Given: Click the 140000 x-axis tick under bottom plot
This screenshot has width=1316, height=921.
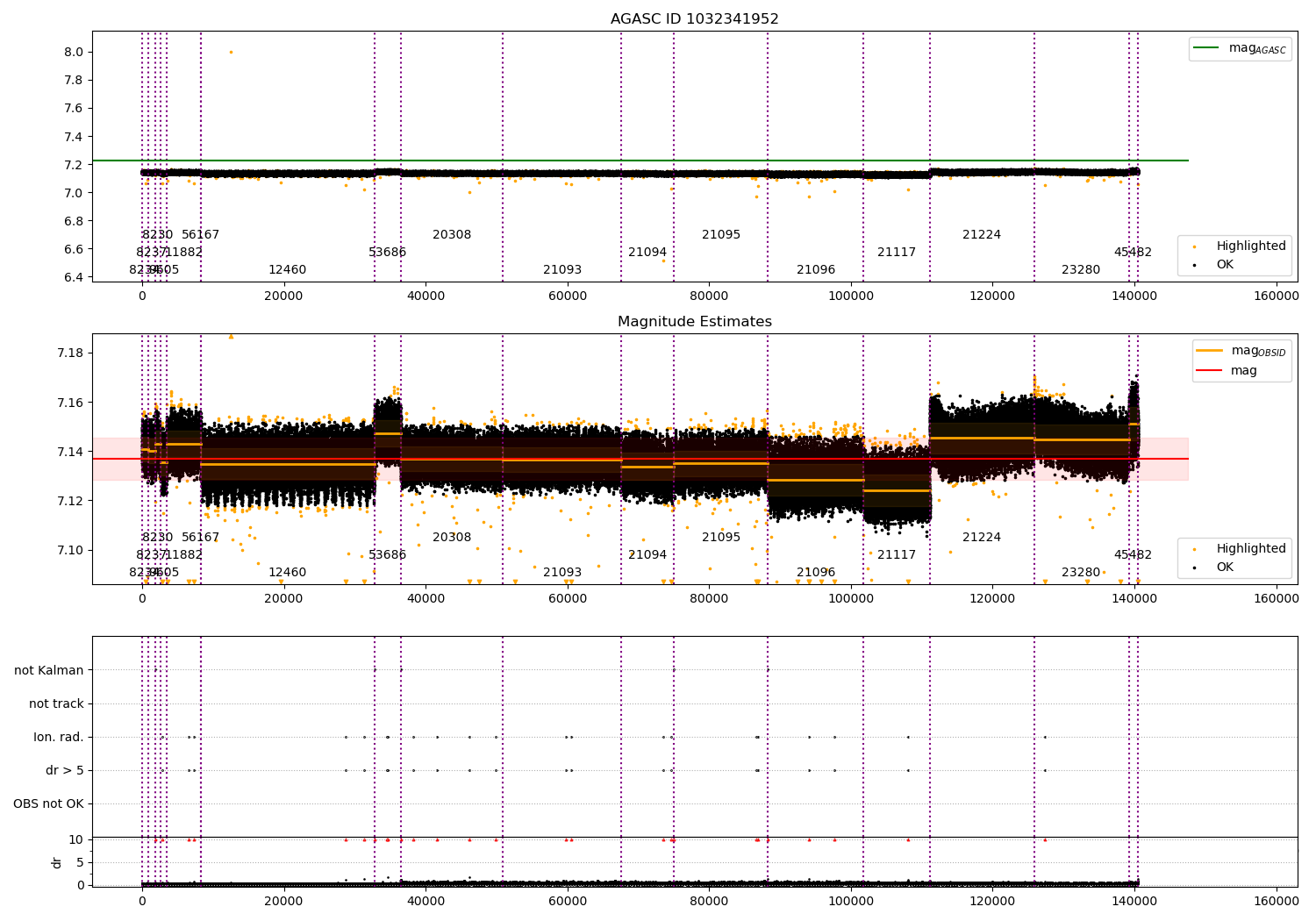Looking at the screenshot, I should [1134, 900].
